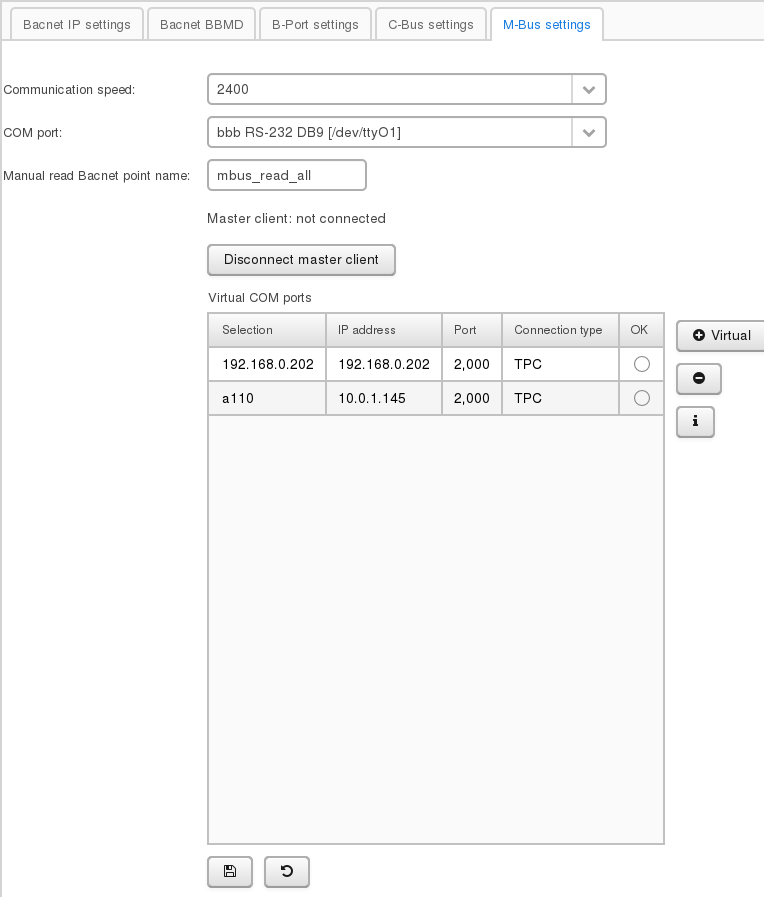Toggle OK radio for 192.168.0.202 row
764x897 pixels.
point(642,365)
